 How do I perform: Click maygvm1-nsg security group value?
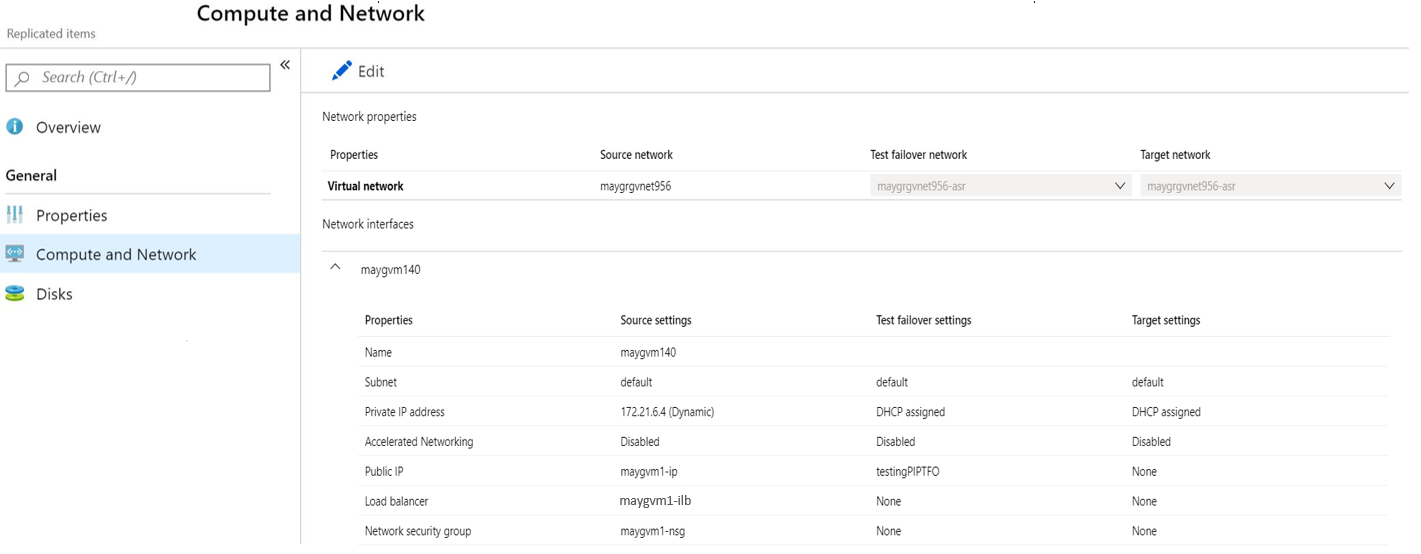(x=655, y=531)
